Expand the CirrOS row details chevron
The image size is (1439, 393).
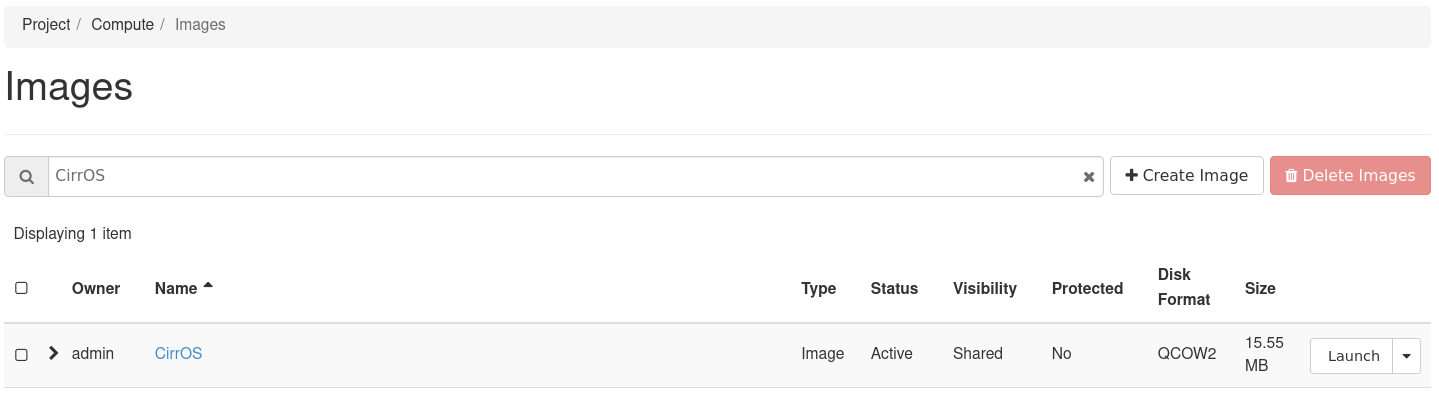54,353
